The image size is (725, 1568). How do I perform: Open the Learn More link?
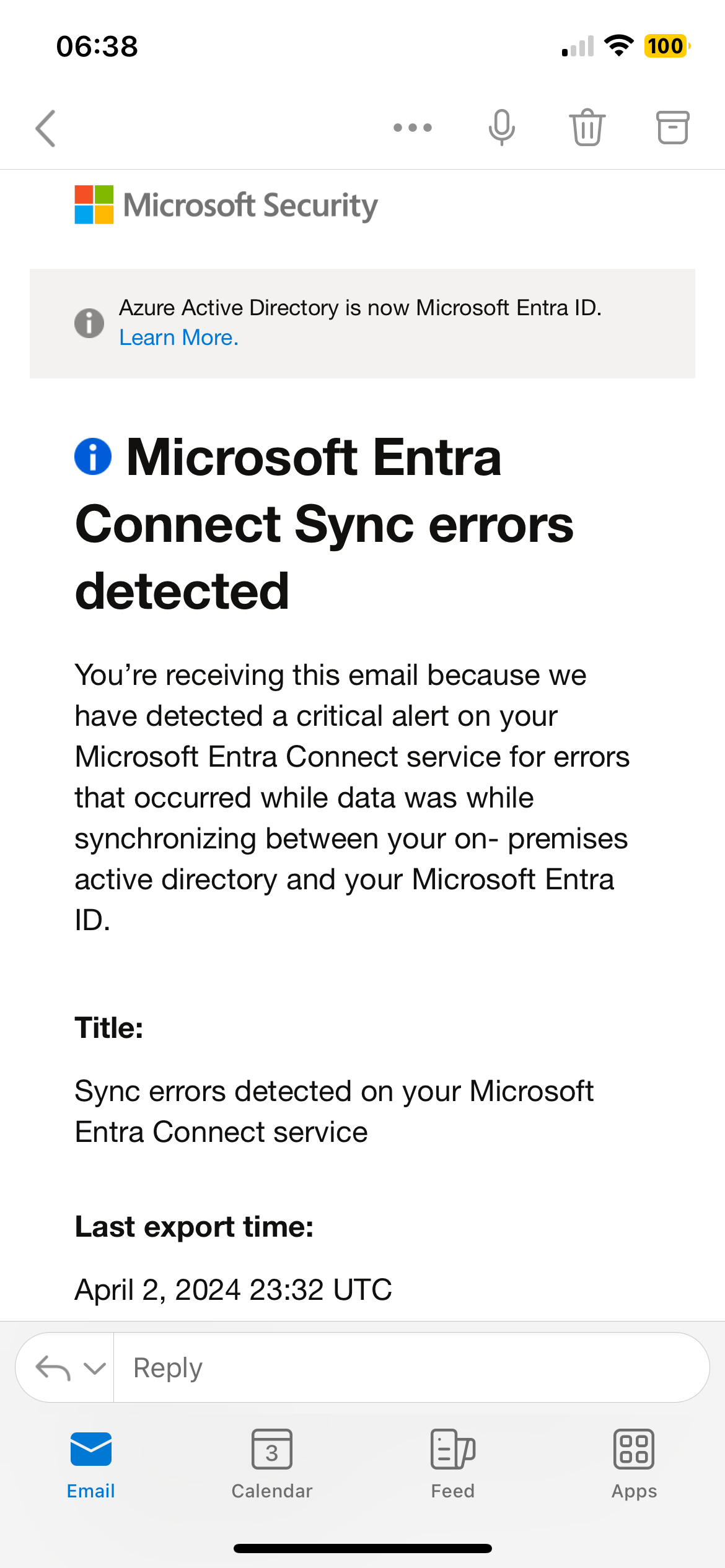(179, 337)
